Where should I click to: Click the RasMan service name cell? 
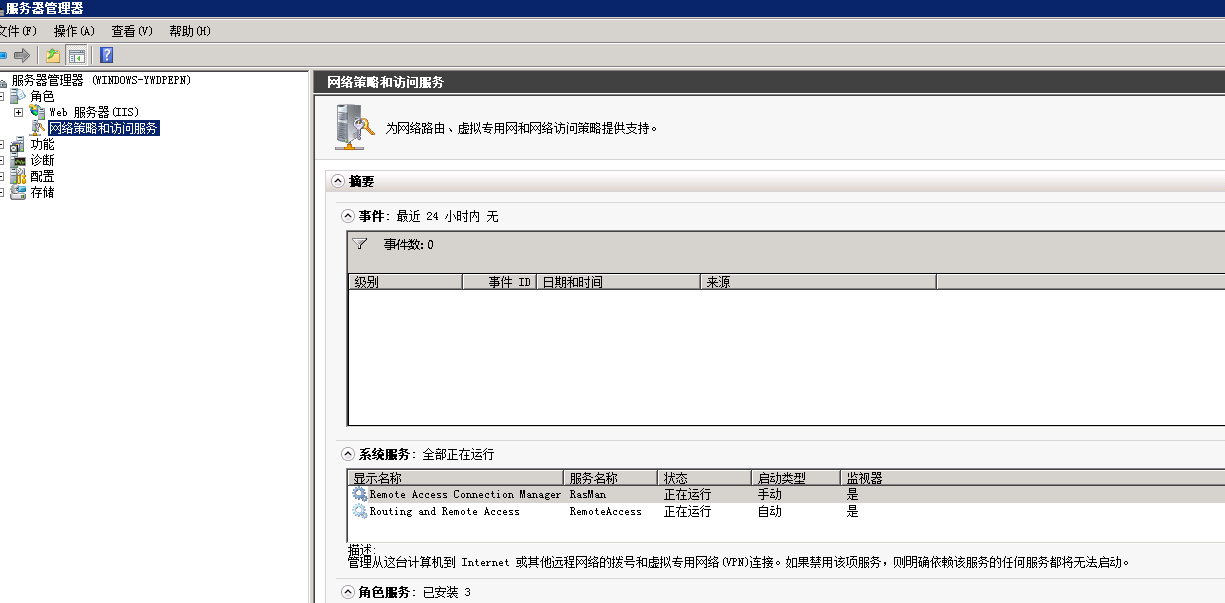[588, 494]
